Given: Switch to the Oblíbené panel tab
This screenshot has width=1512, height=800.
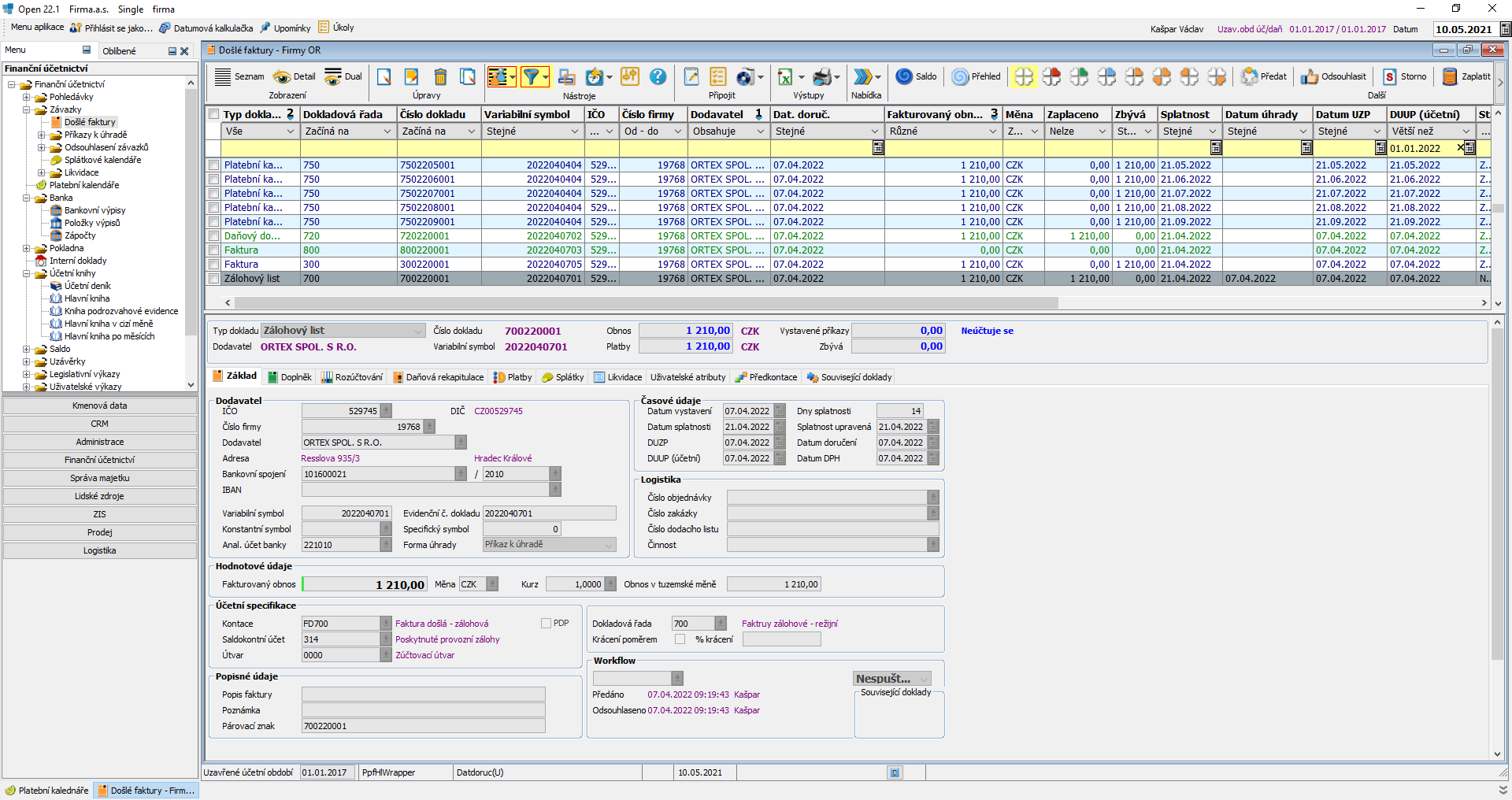Looking at the screenshot, I should coord(119,51).
